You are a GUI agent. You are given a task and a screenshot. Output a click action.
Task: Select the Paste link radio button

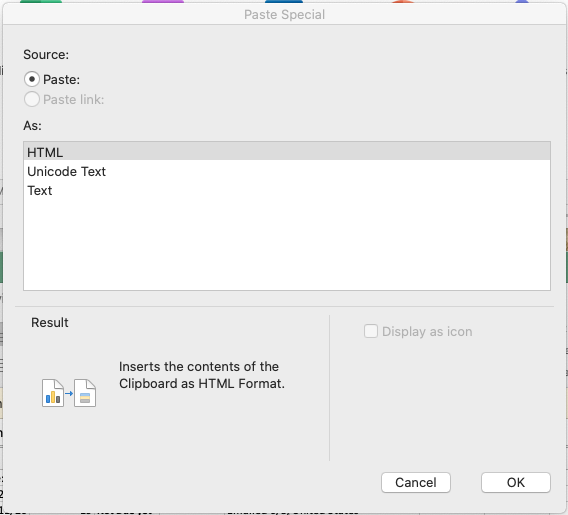coord(32,99)
